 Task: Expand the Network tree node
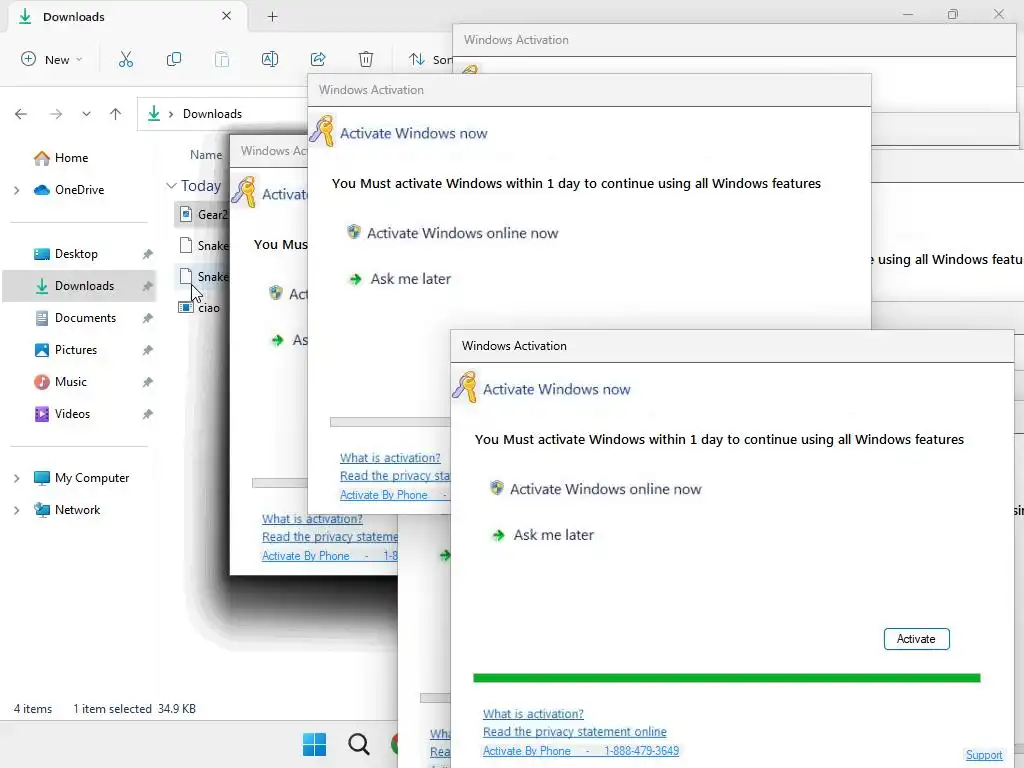tap(16, 510)
